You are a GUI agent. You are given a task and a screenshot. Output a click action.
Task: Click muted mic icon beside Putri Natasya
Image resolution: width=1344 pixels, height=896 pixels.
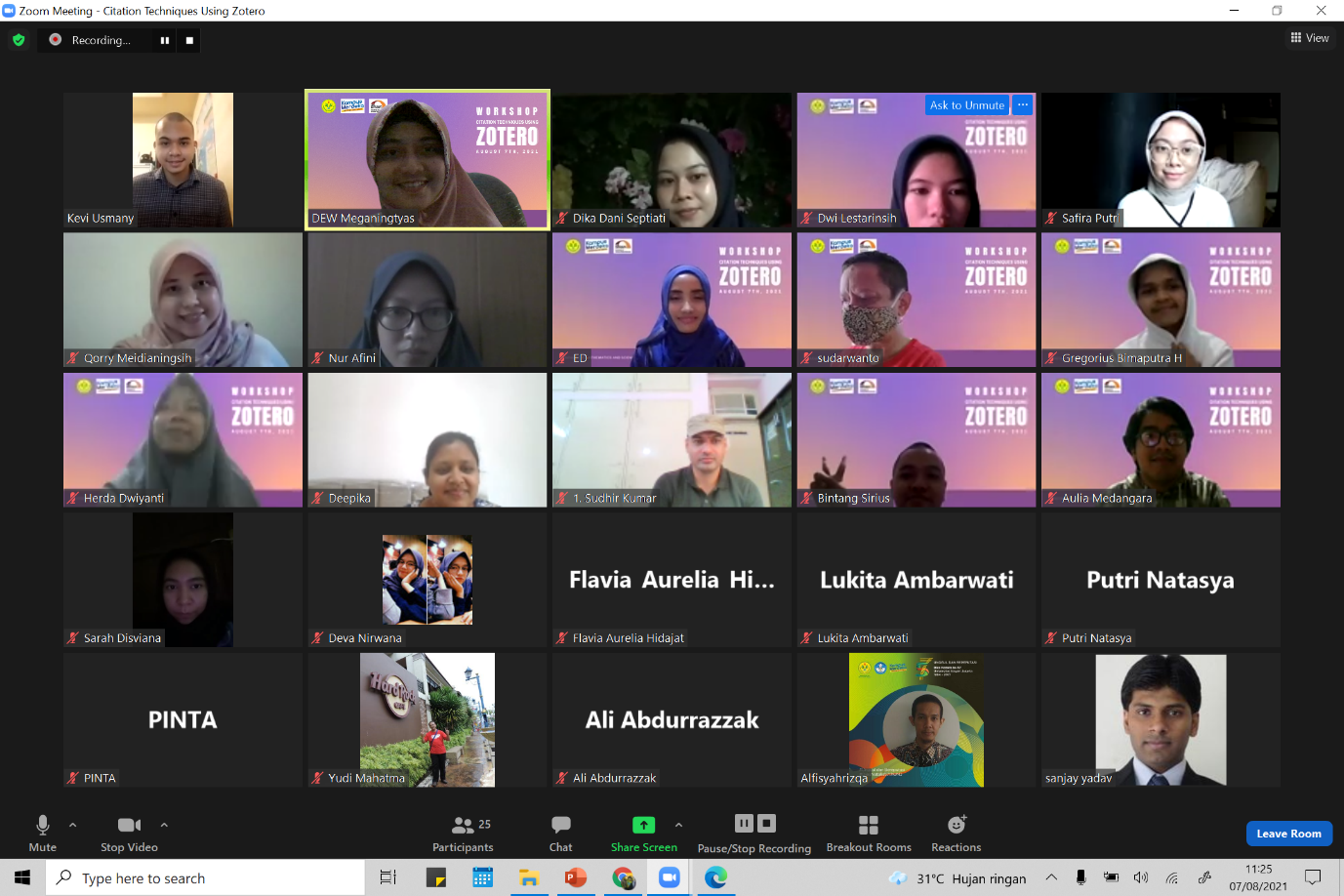[x=1051, y=638]
